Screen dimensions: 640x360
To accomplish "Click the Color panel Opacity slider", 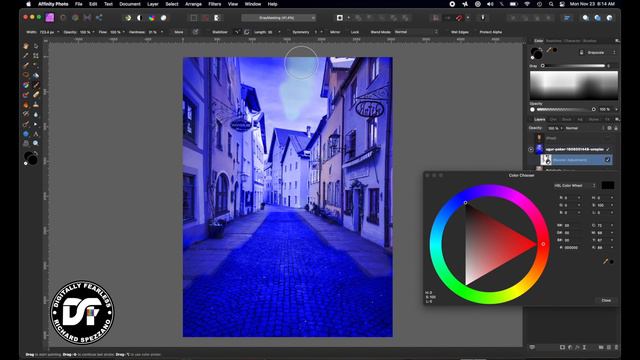I will click(565, 109).
